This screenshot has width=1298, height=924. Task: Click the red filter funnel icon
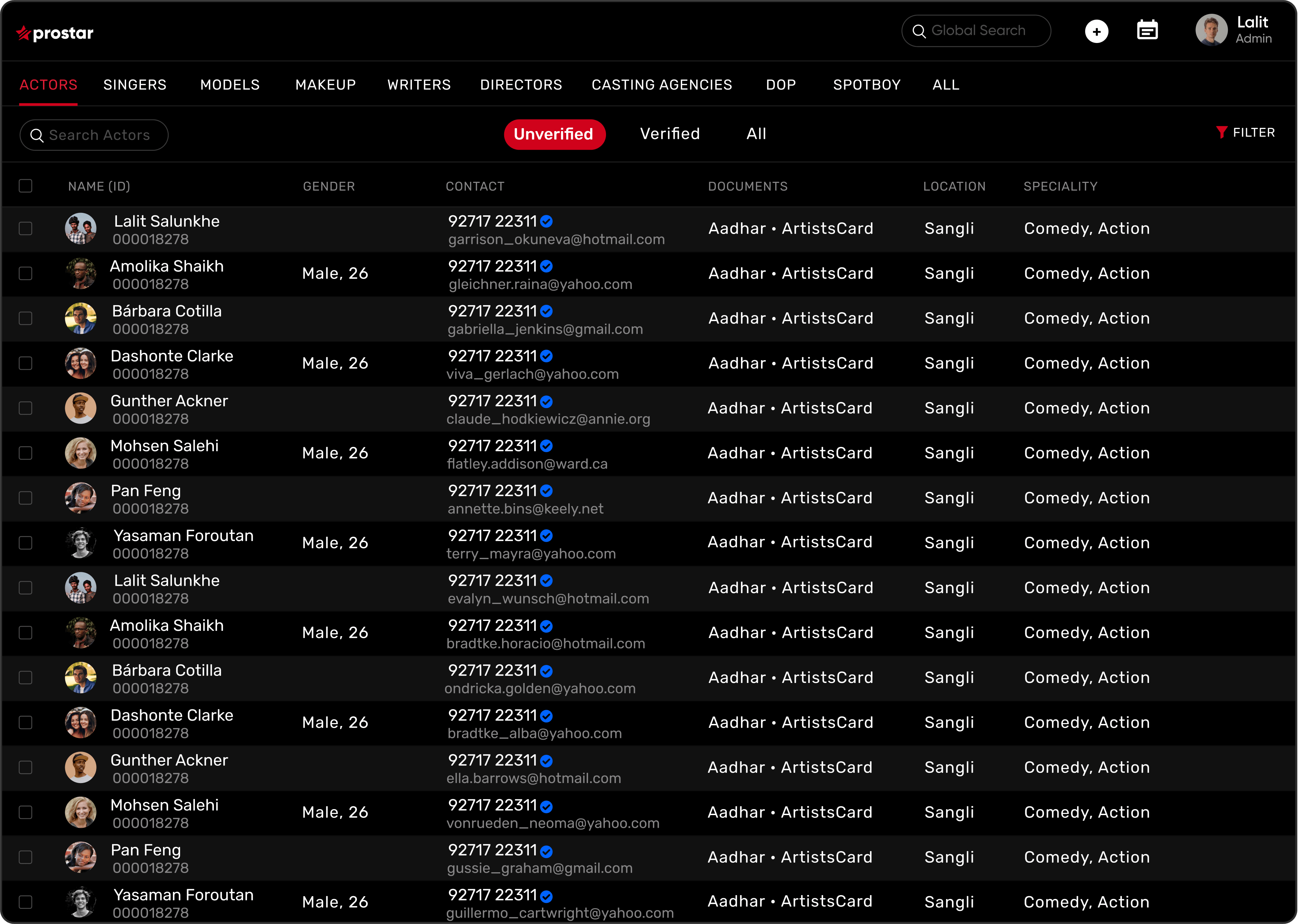(x=1221, y=132)
